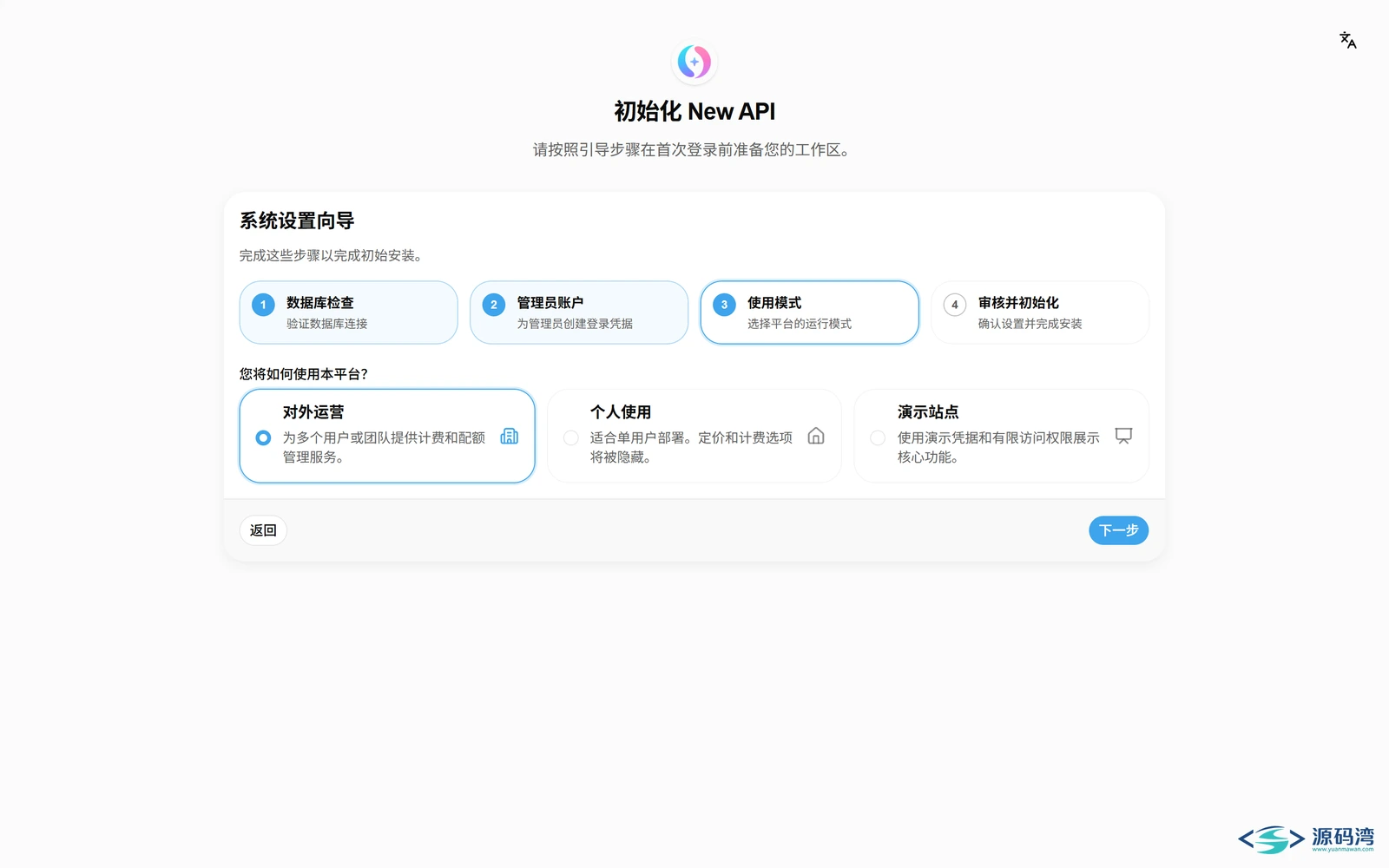Screen dimensions: 1389x868
Task: Click the house icon in 个人使用 card
Action: pyautogui.click(x=816, y=436)
